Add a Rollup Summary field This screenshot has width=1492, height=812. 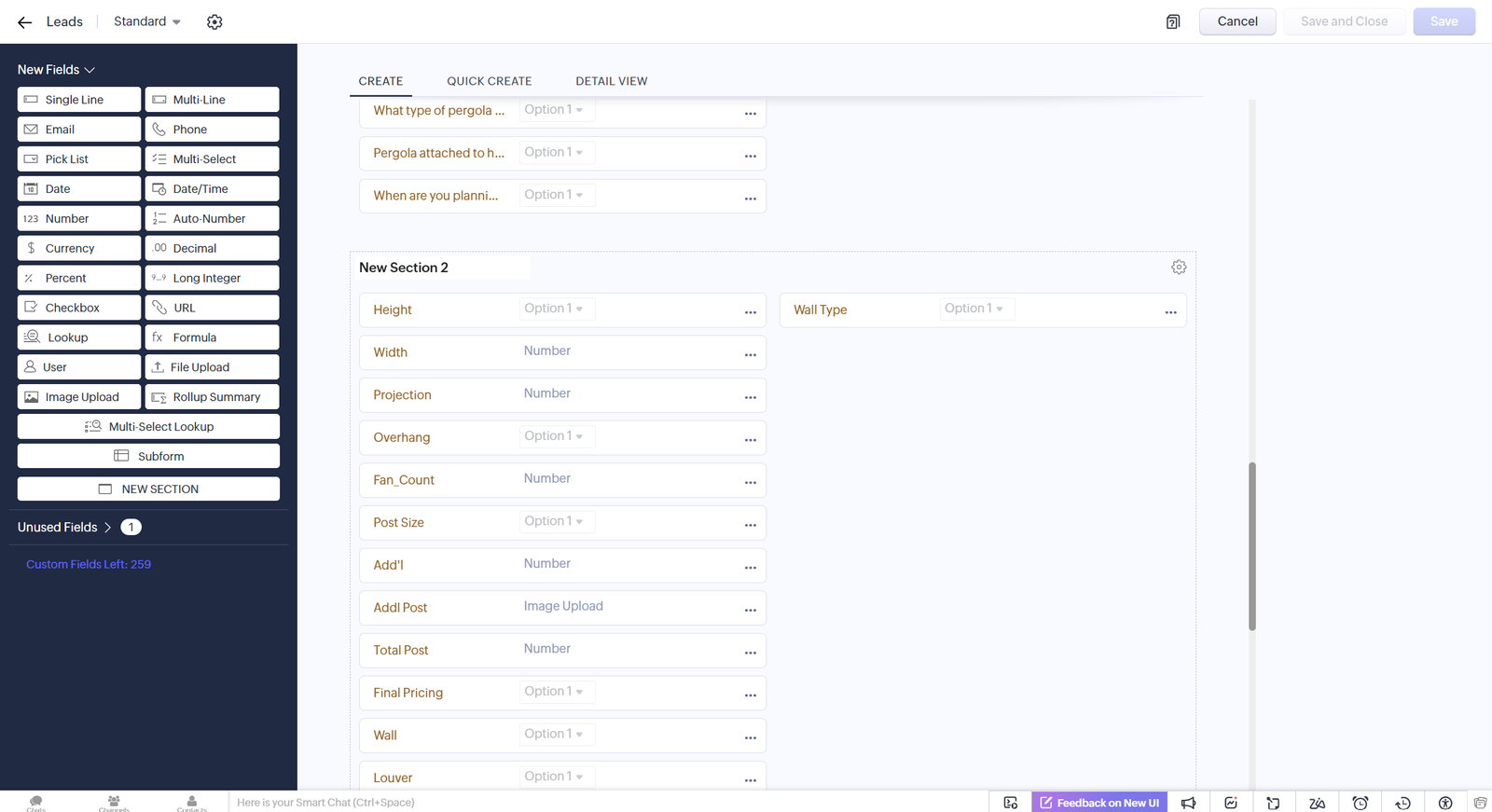(x=212, y=397)
